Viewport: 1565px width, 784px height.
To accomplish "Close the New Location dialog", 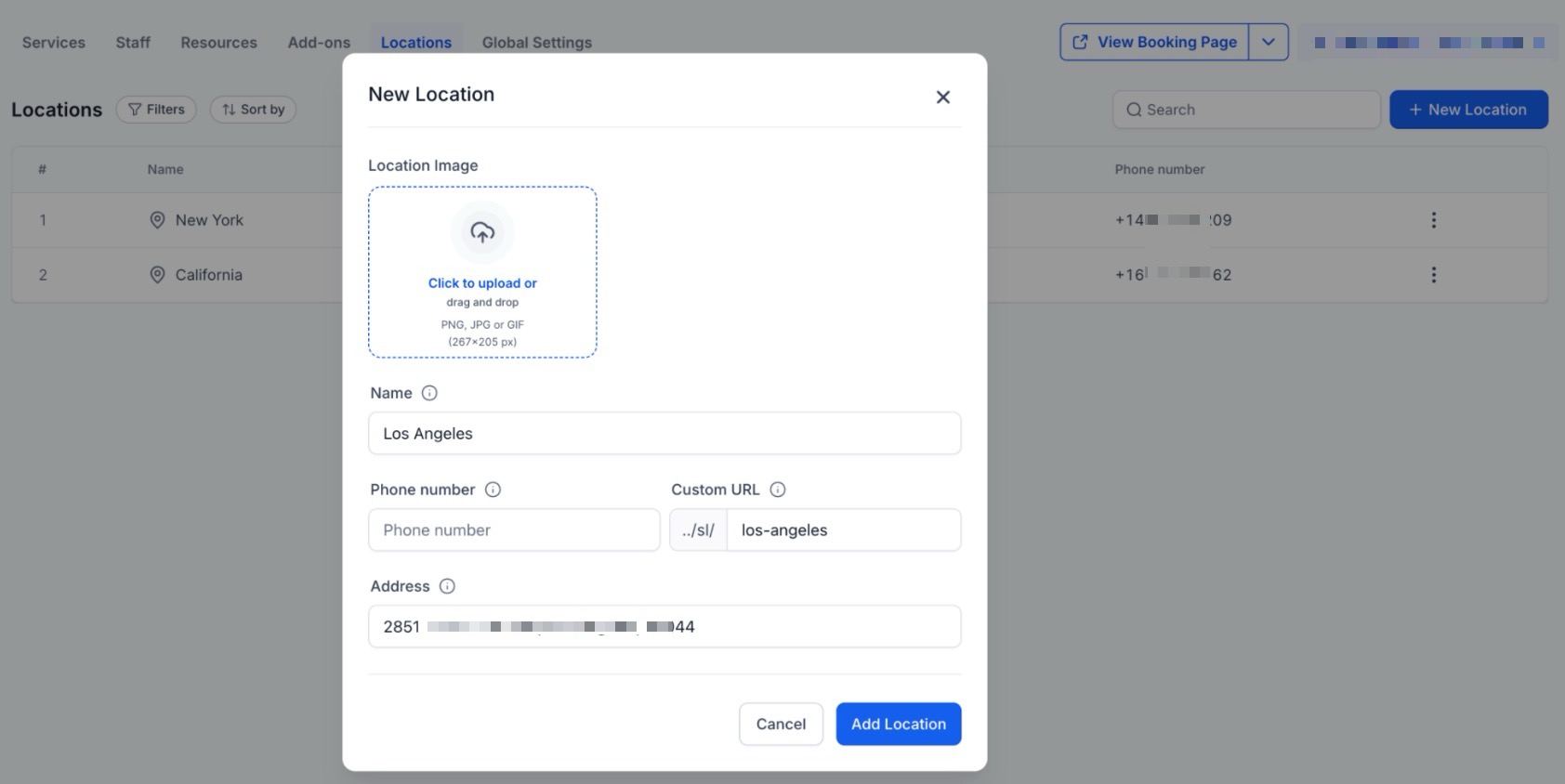I will pyautogui.click(x=942, y=98).
